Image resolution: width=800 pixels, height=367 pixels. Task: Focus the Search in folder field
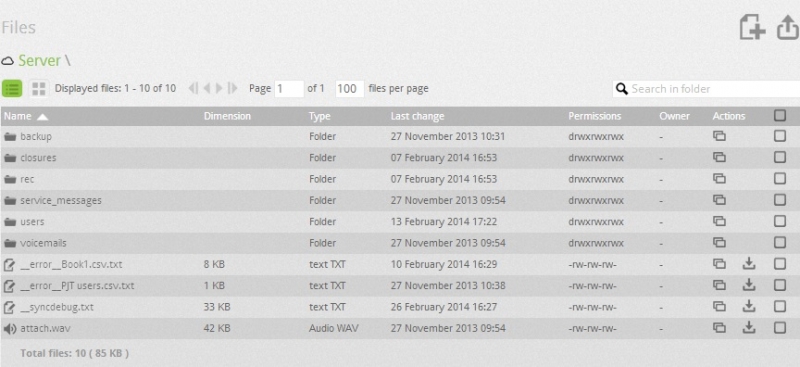pyautogui.click(x=707, y=89)
